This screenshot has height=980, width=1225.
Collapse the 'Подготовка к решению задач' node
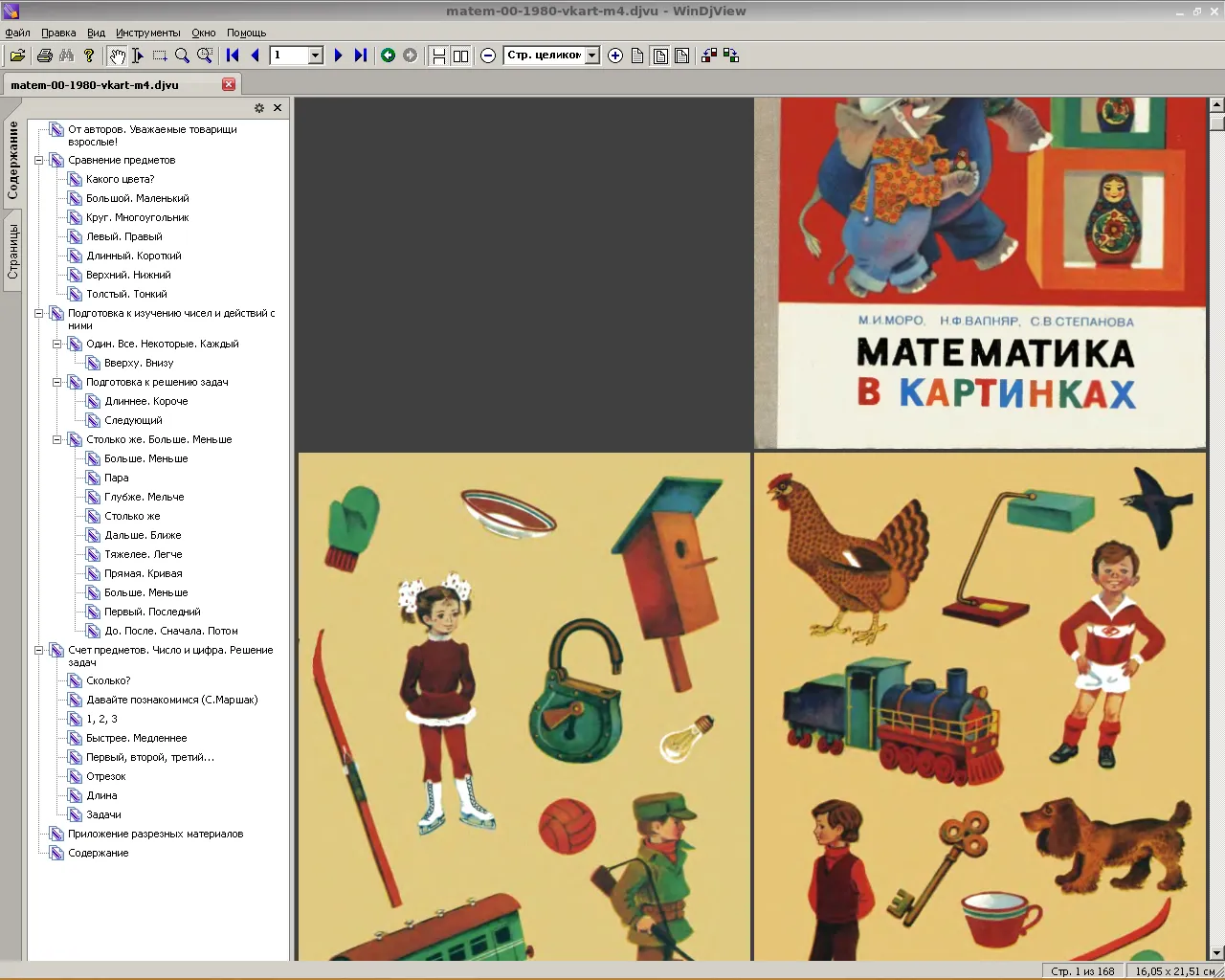click(57, 382)
